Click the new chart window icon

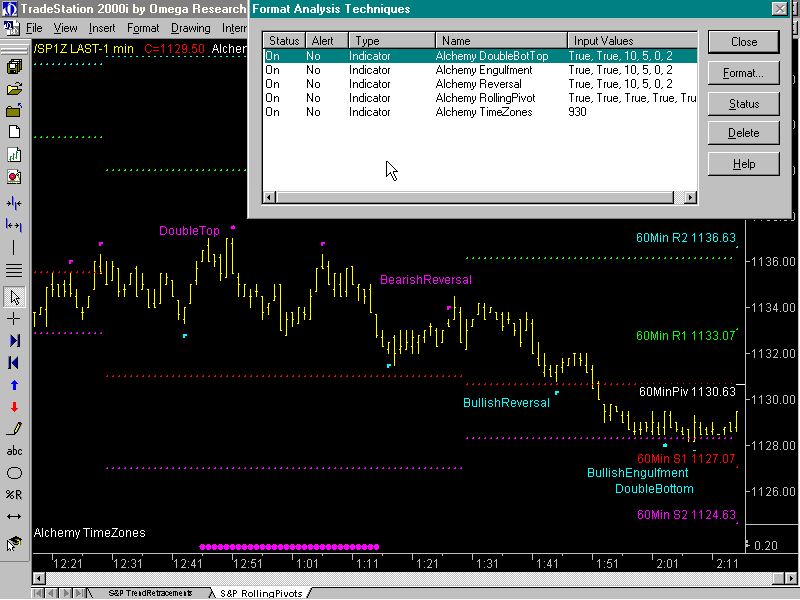coord(14,155)
